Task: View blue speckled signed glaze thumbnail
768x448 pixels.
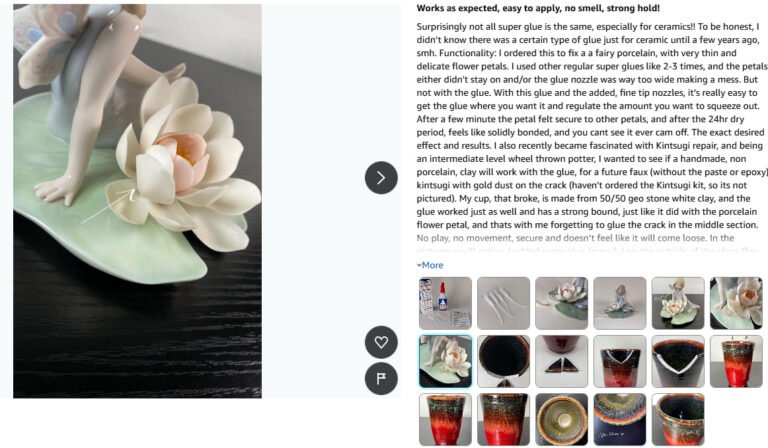Action: (620, 420)
